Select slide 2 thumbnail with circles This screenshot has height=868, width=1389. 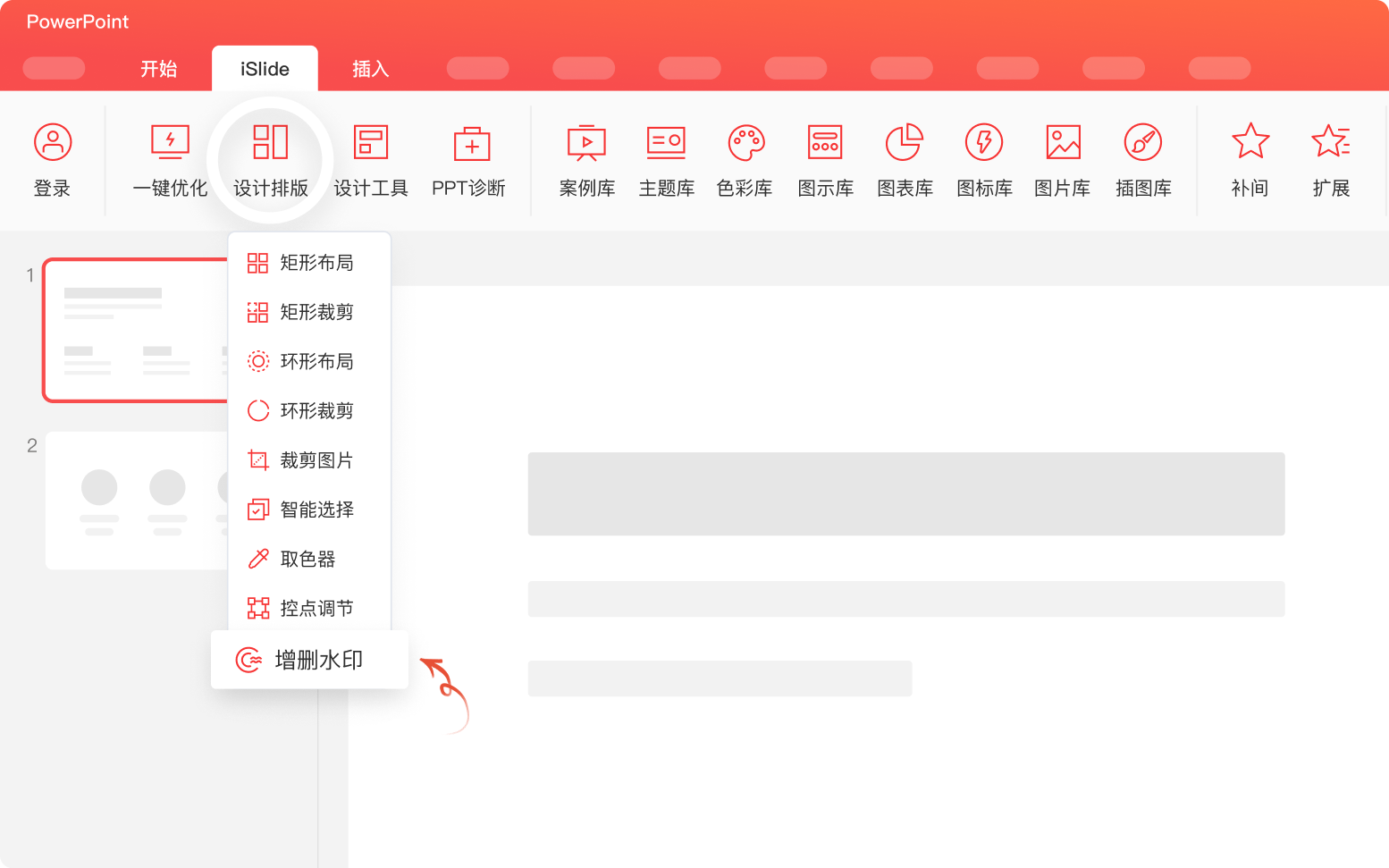pos(136,501)
